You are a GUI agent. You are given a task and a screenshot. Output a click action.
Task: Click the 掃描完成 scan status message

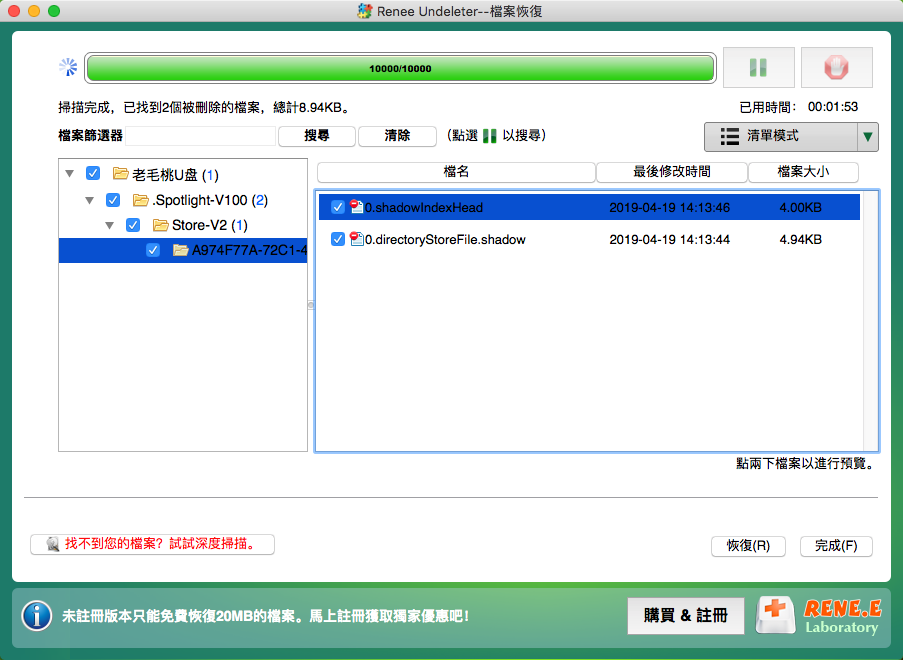[204, 107]
